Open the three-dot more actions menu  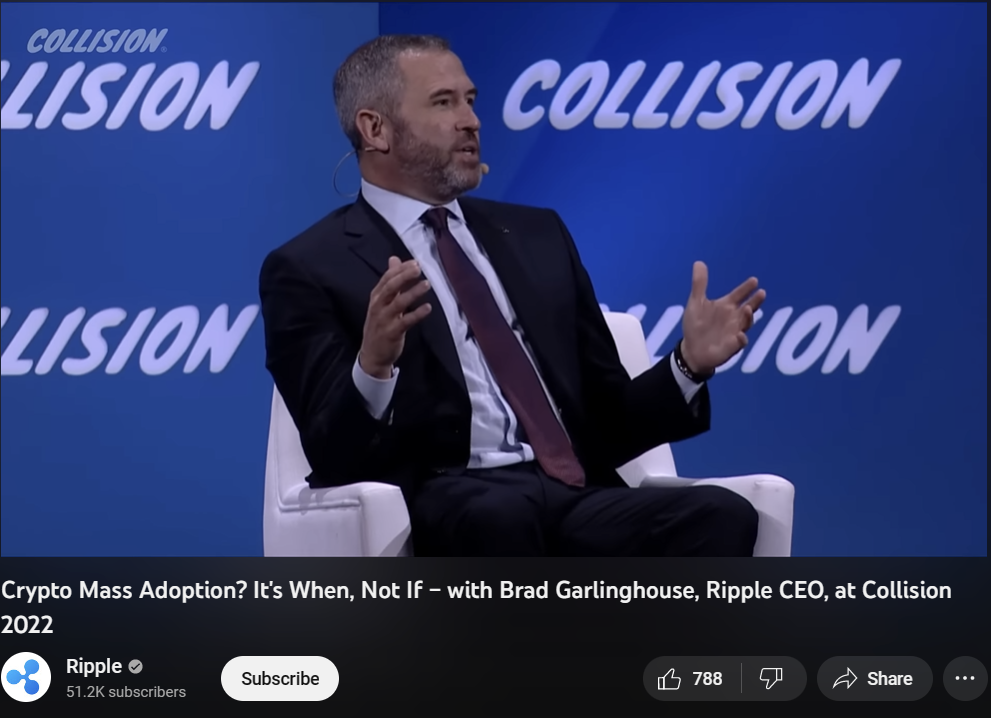point(964,678)
